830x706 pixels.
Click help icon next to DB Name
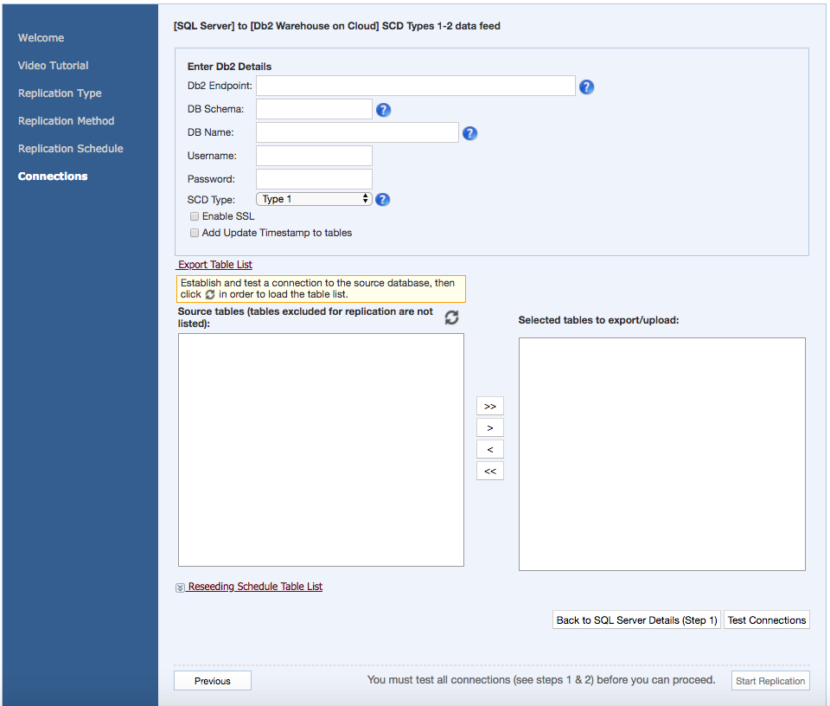click(x=469, y=133)
